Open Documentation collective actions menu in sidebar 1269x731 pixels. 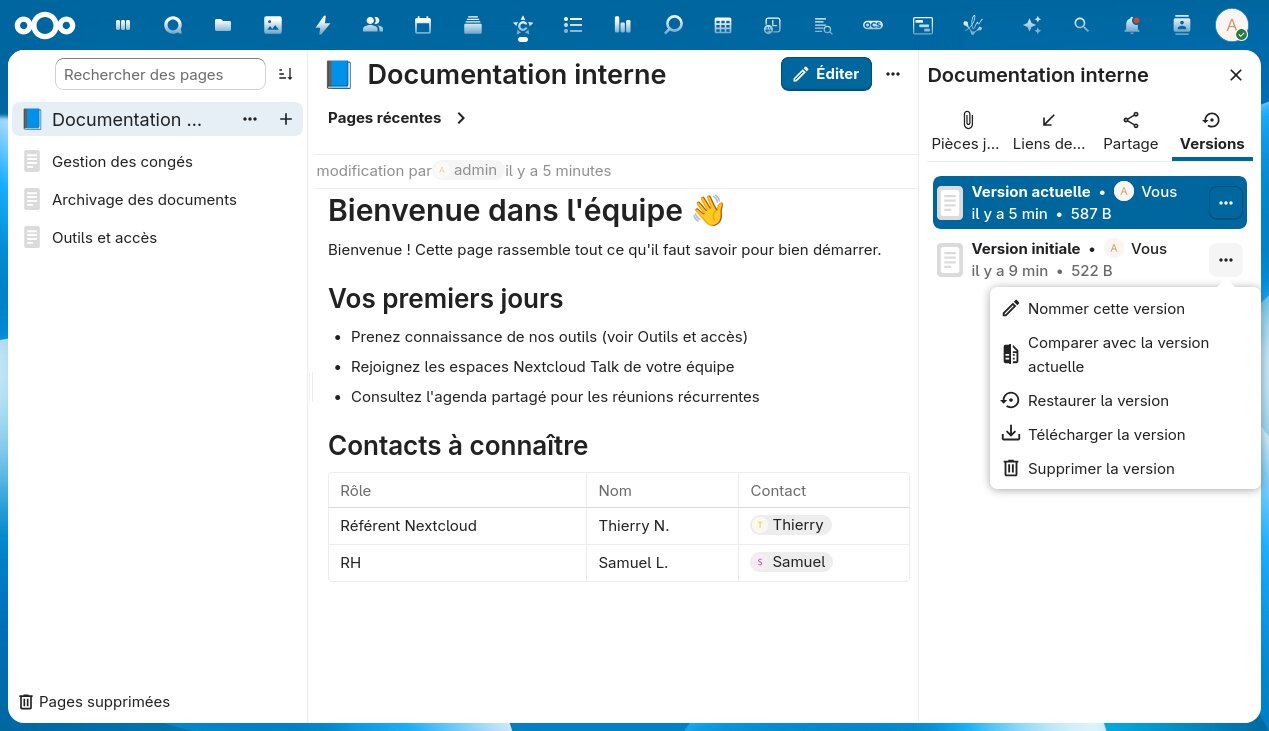[250, 119]
